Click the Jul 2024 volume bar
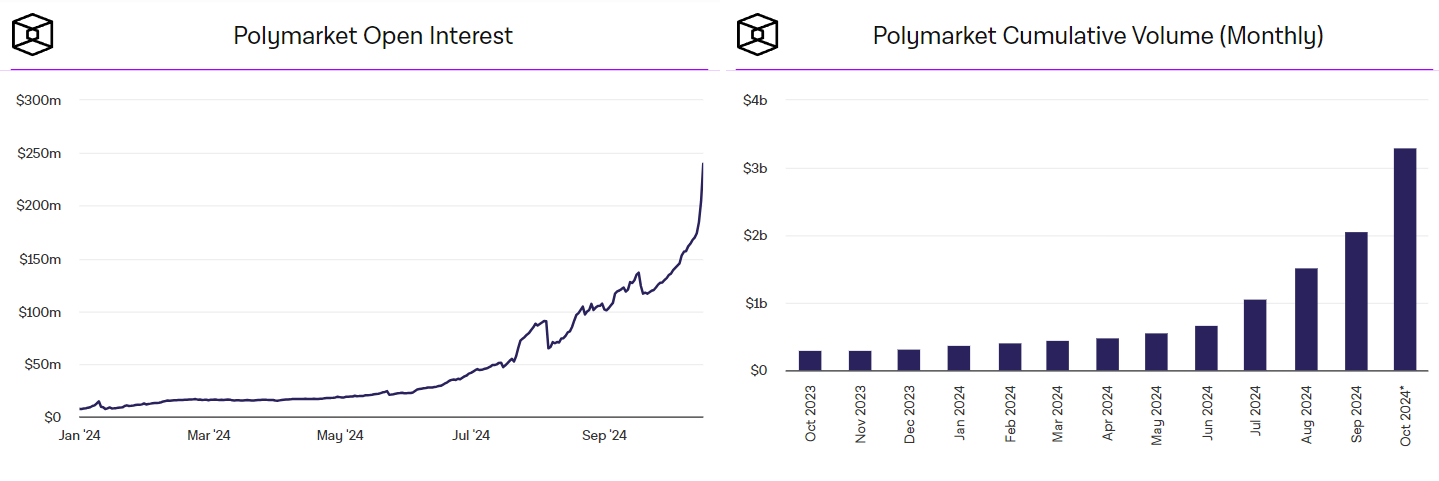Viewport: 1439px width, 481px height. click(x=1257, y=335)
